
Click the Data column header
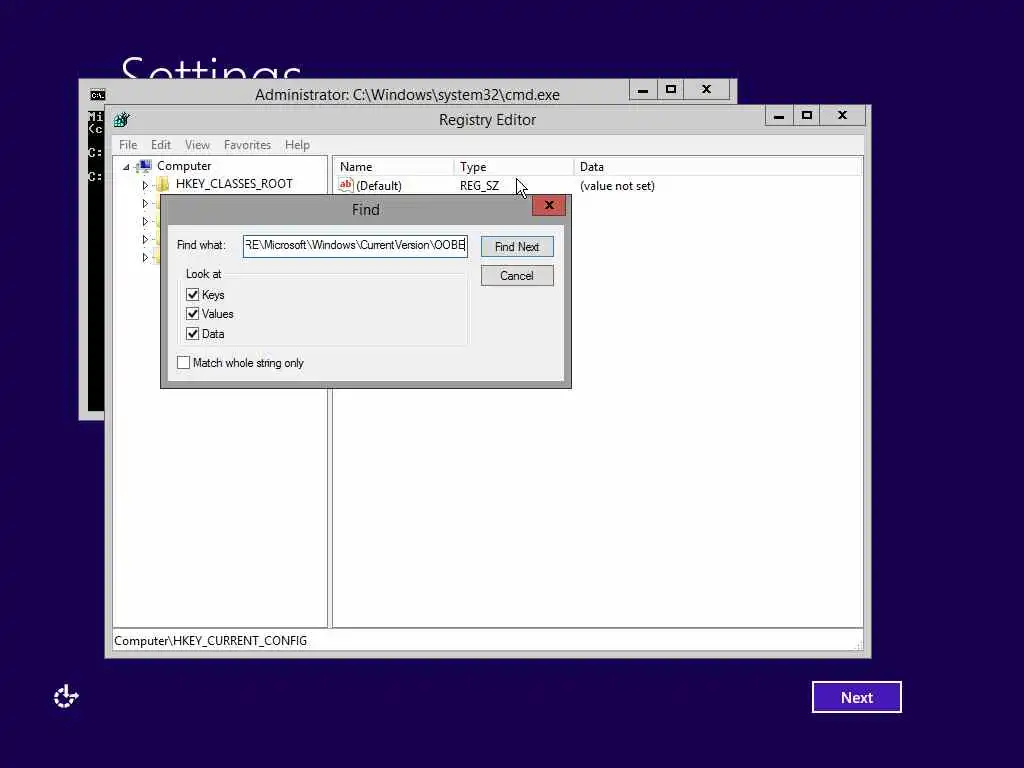click(x=718, y=167)
